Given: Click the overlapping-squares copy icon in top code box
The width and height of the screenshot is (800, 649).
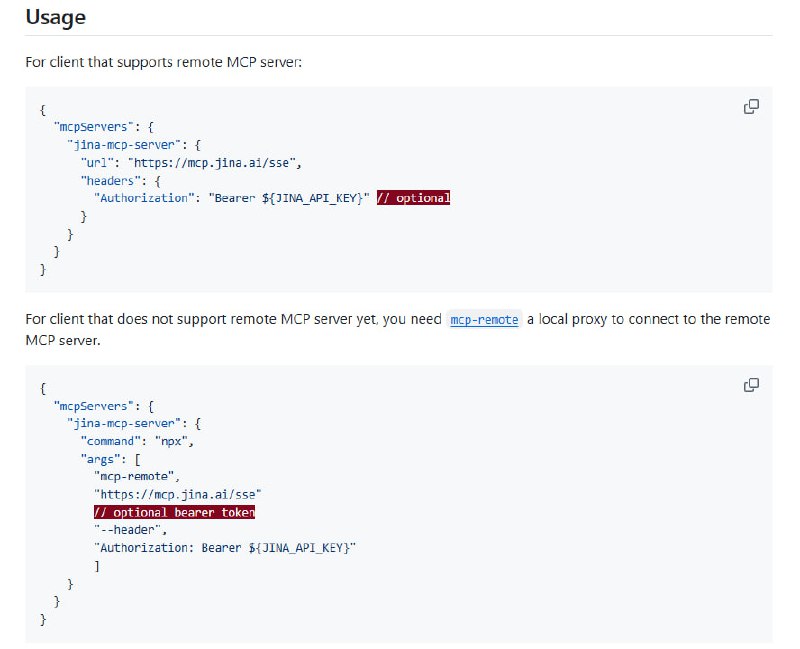Looking at the screenshot, I should (751, 106).
